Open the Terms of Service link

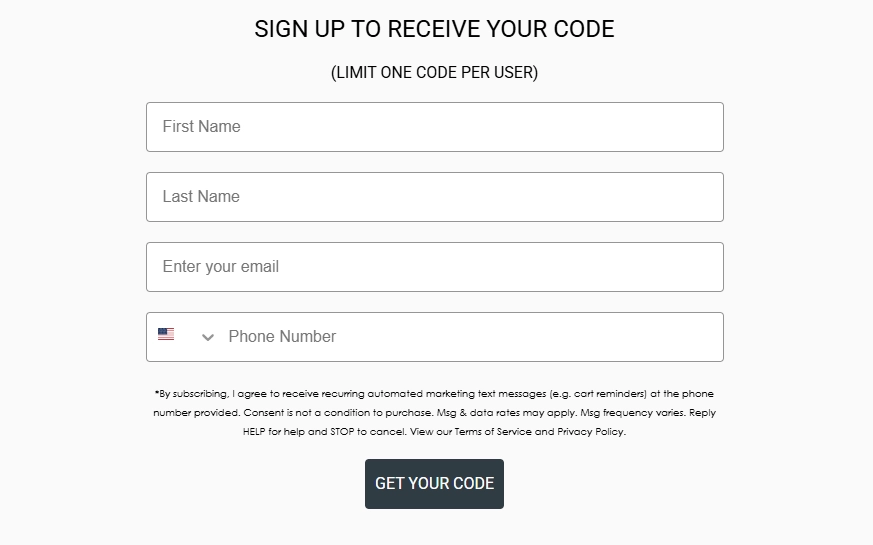point(493,432)
